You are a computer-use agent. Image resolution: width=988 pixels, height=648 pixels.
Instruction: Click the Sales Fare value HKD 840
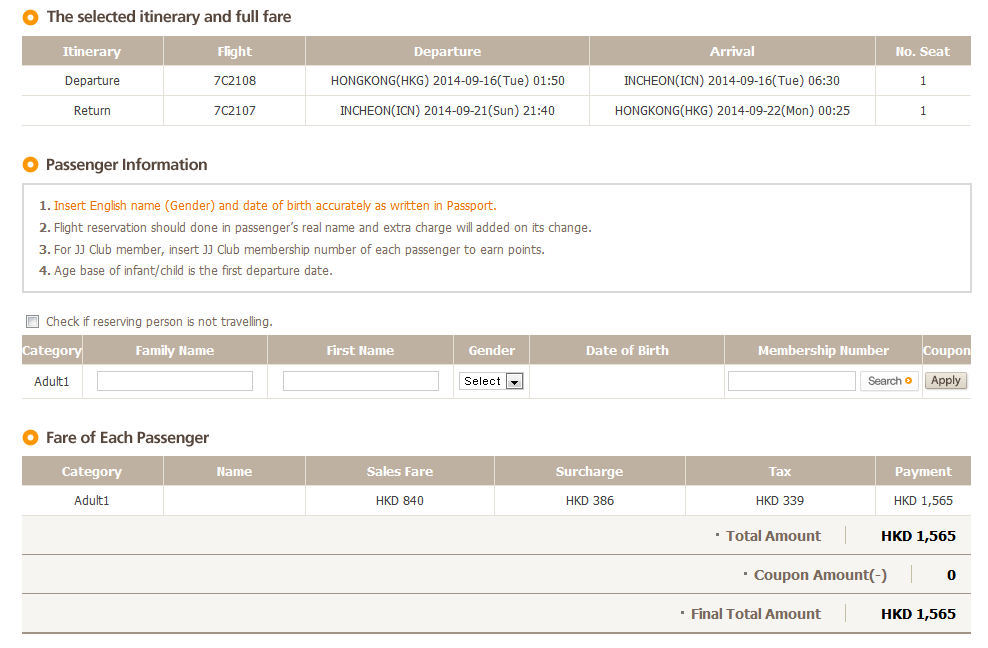[399, 501]
